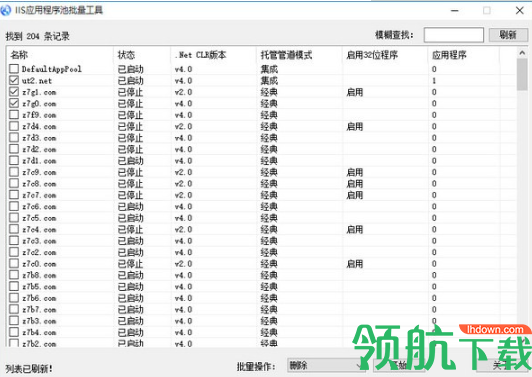Image resolution: width=532 pixels, height=377 pixels.
Task: Click the vertical scrollbar thumb
Action: coord(522,74)
